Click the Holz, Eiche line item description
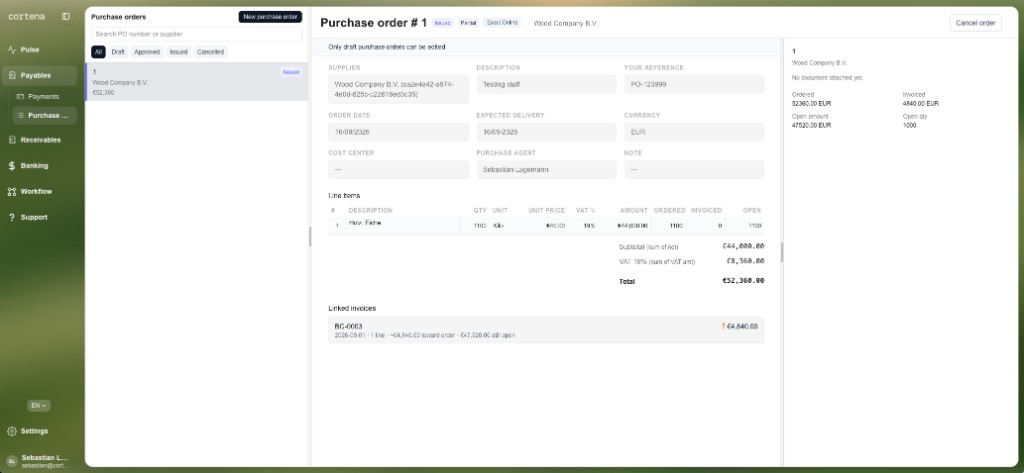The height and width of the screenshot is (473, 1024). pos(365,223)
